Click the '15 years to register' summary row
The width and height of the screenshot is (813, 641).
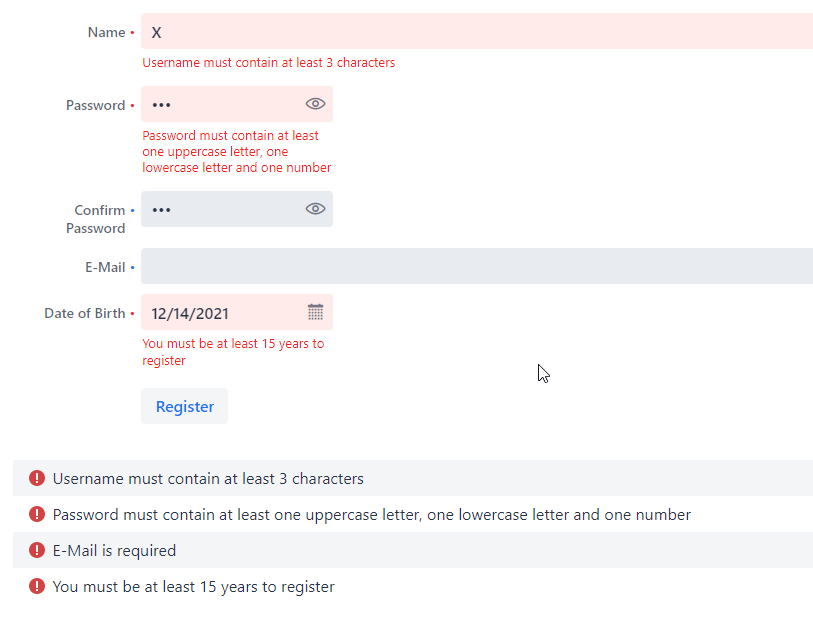[413, 586]
